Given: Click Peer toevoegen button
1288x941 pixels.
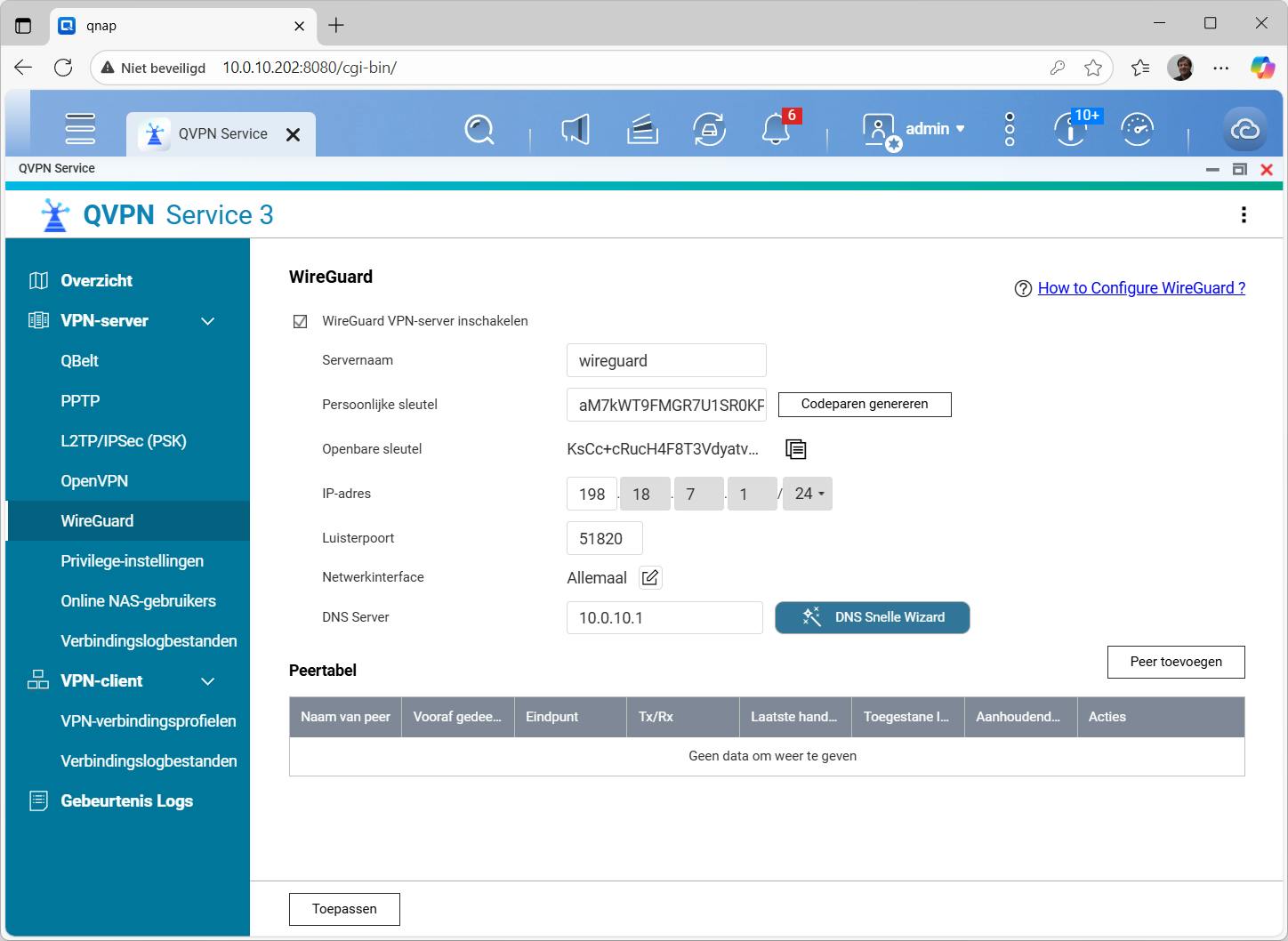Looking at the screenshot, I should (x=1176, y=662).
